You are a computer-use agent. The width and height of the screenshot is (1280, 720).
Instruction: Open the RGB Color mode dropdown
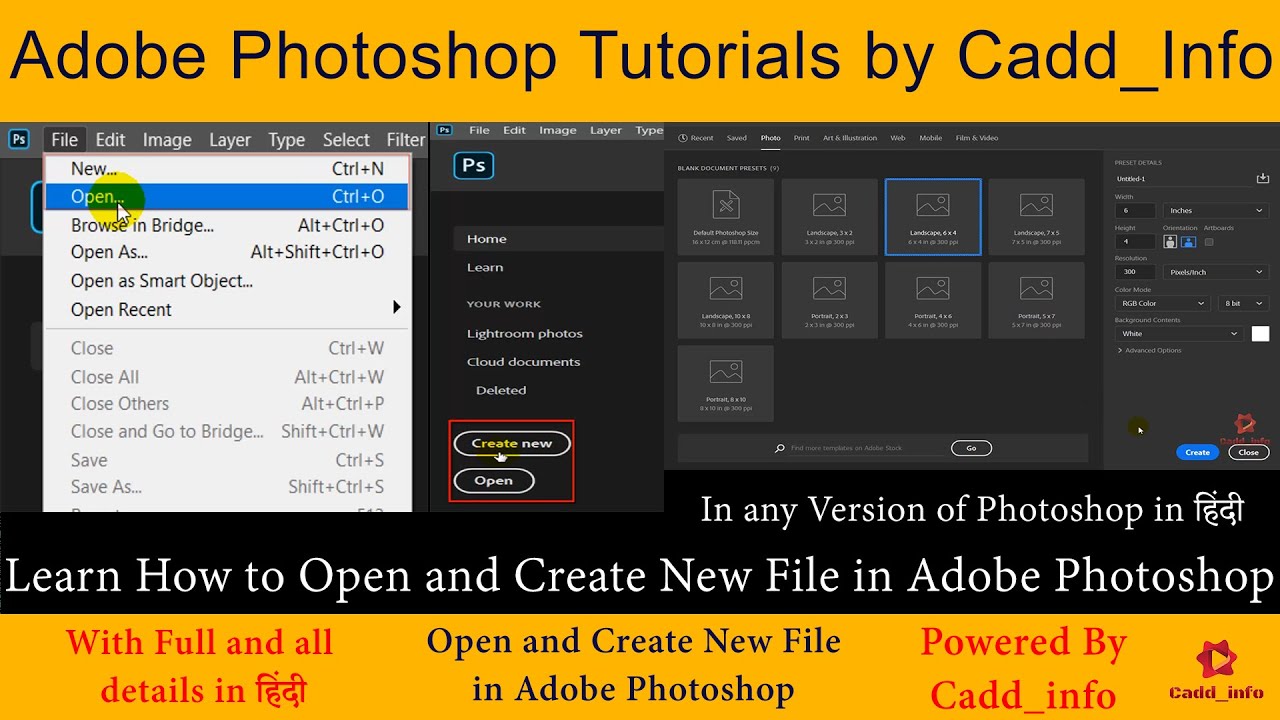[1162, 303]
